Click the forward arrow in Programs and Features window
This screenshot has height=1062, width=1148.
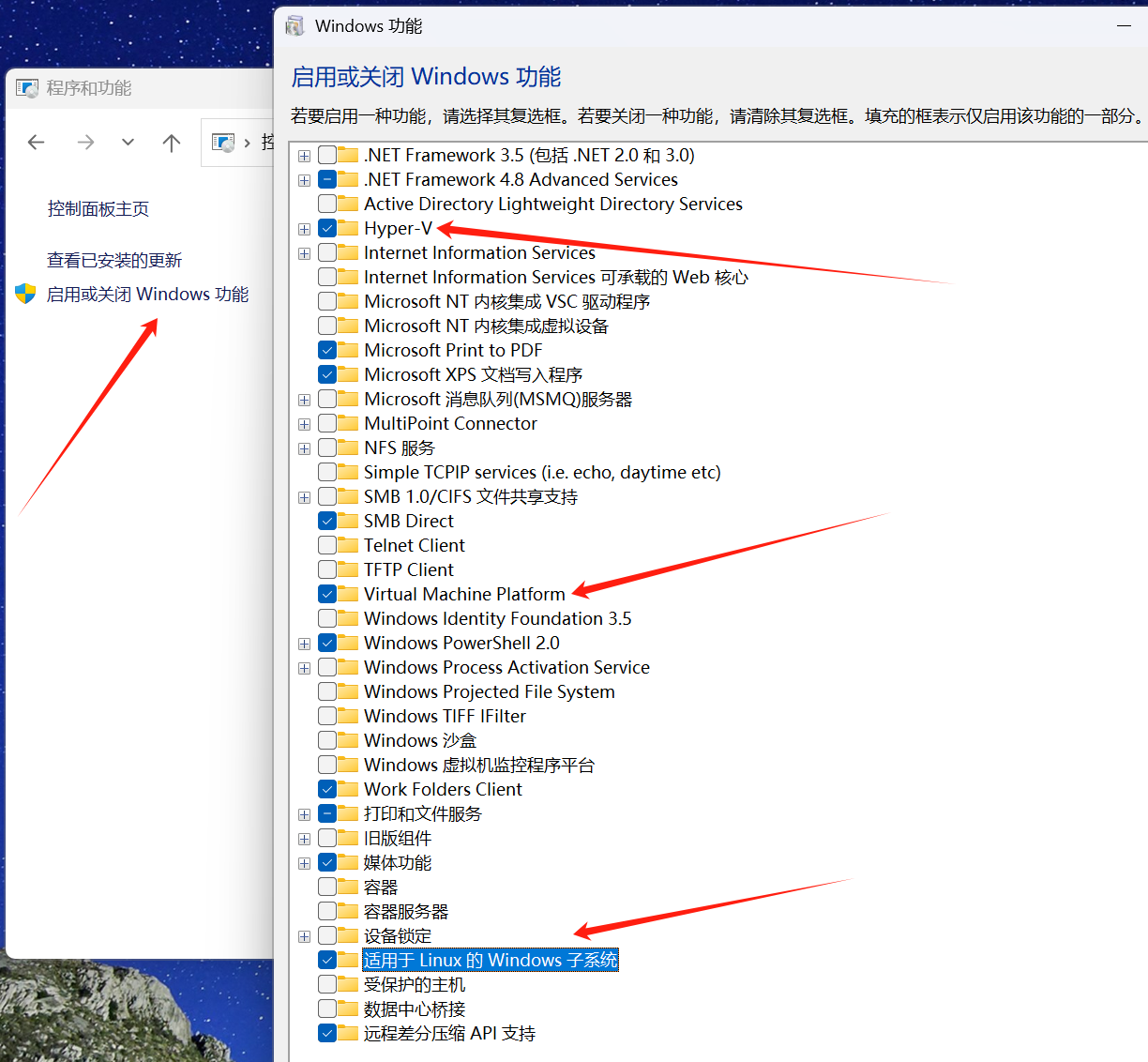click(85, 143)
